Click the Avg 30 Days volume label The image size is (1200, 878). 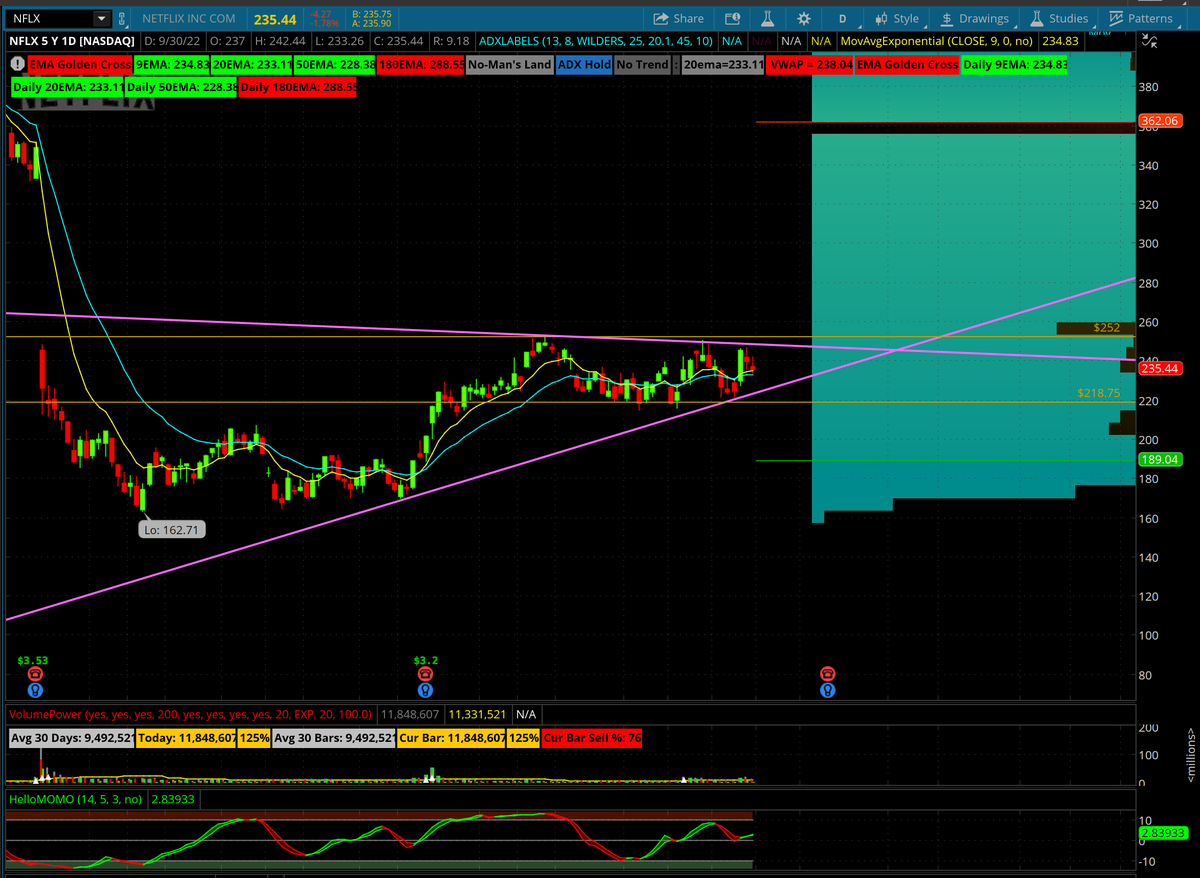[72, 738]
